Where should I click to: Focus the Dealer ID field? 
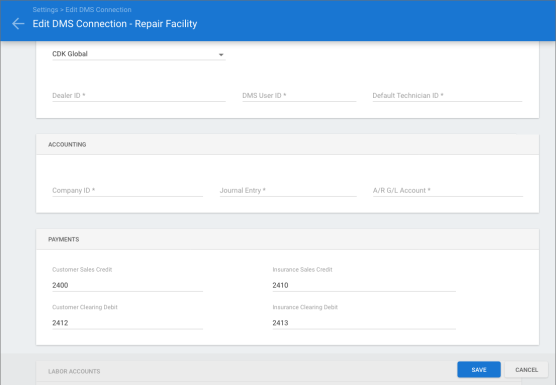(139, 95)
